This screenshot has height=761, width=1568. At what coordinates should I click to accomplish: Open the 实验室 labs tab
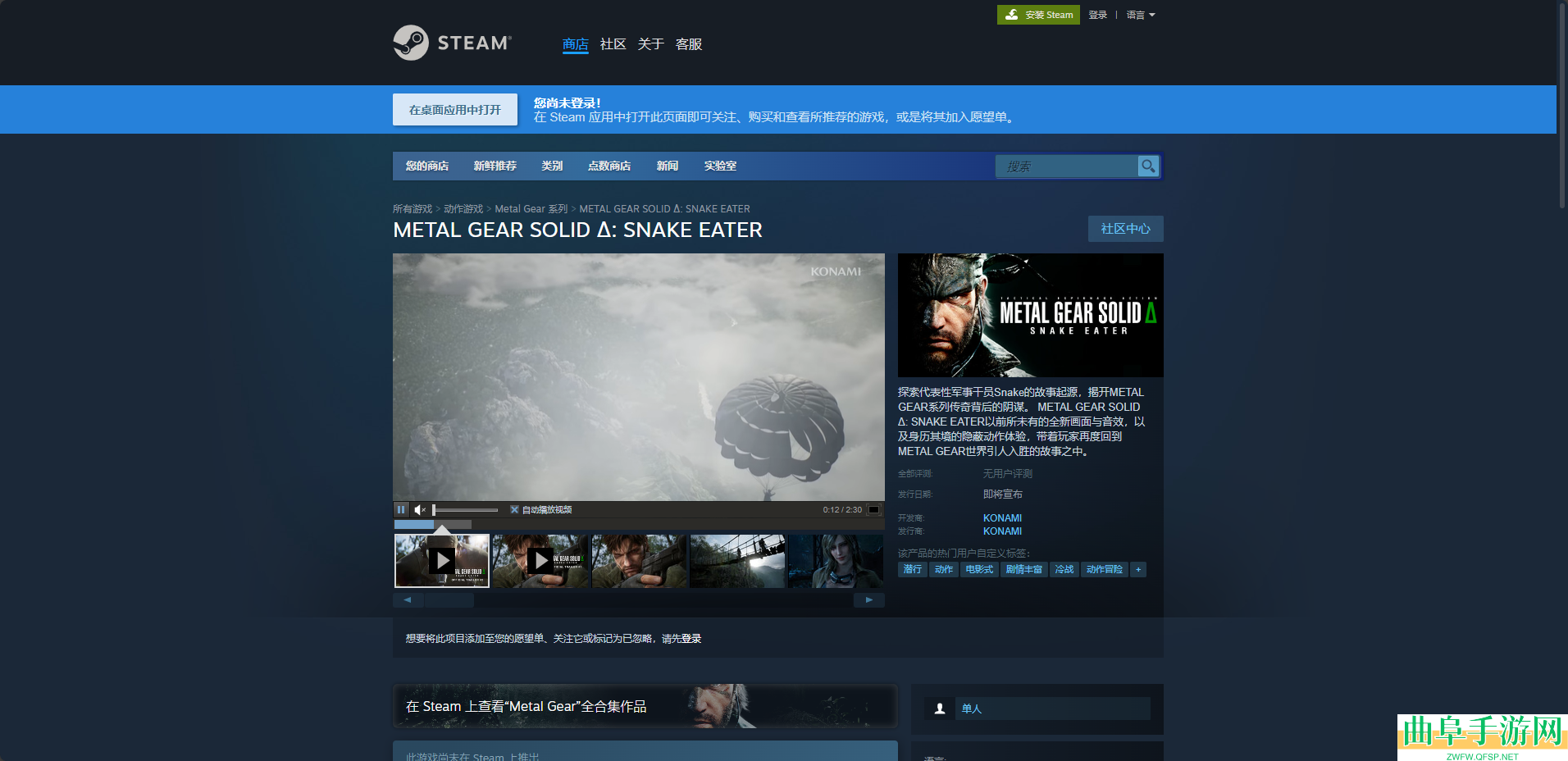tap(720, 166)
